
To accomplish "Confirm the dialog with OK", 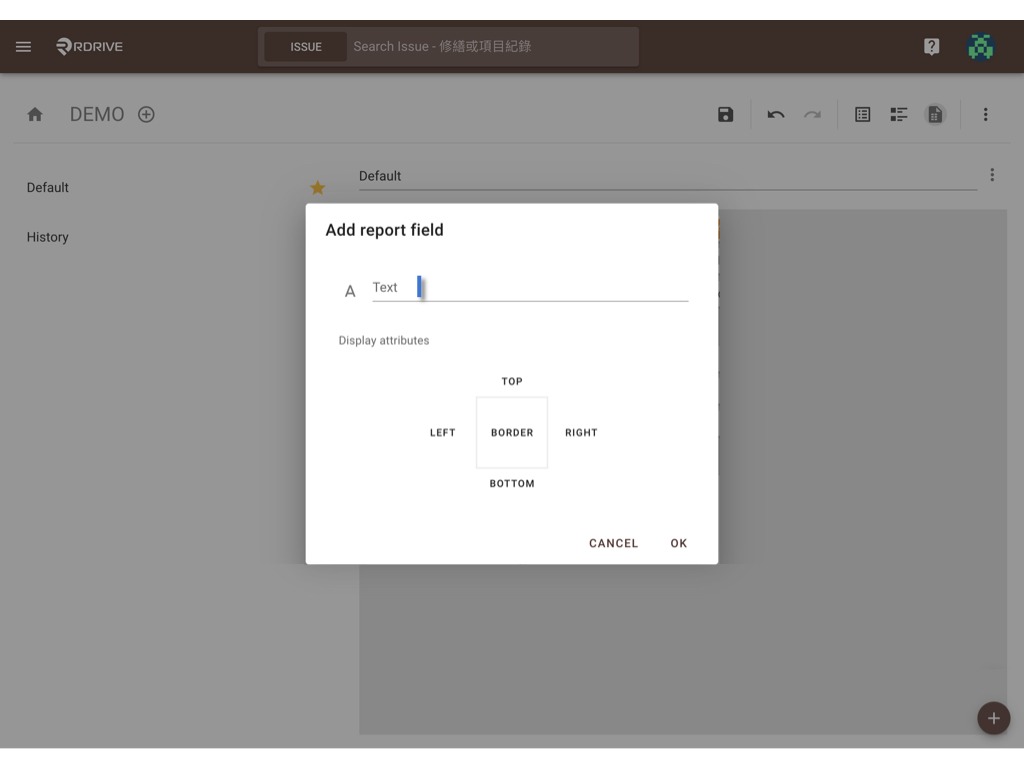I will [679, 543].
